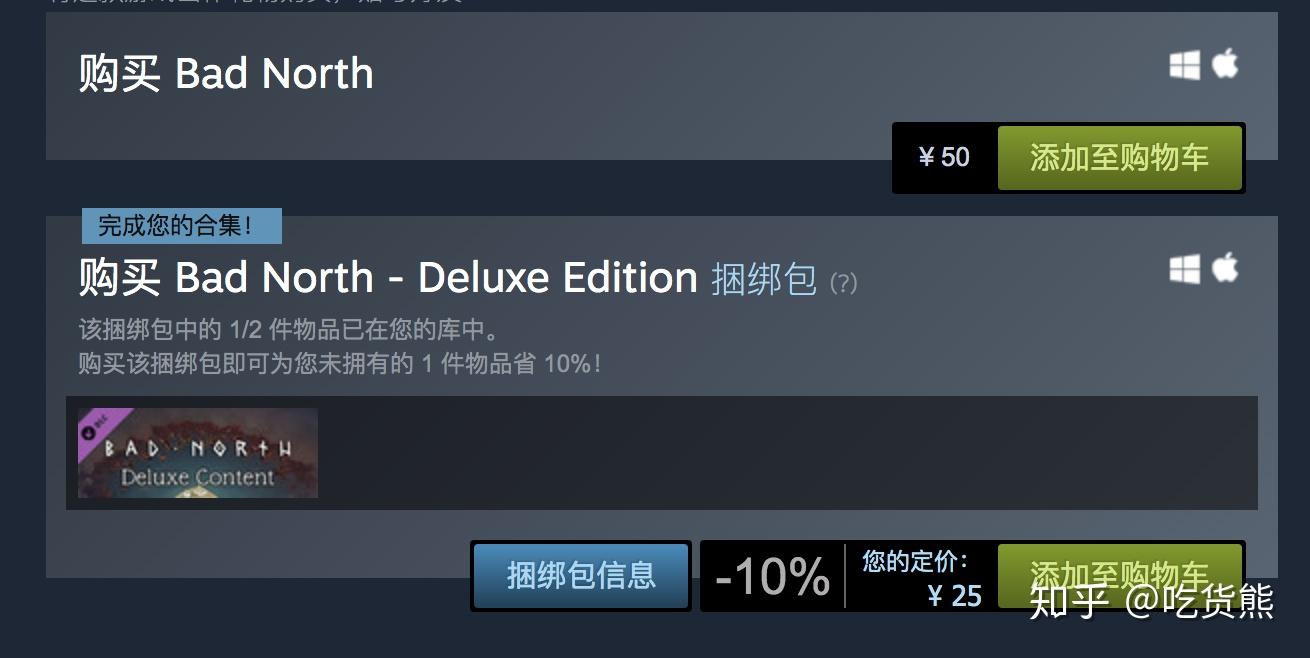Click Windows icon beside Deluxe Edition title
The width and height of the screenshot is (1310, 658).
point(1185,269)
